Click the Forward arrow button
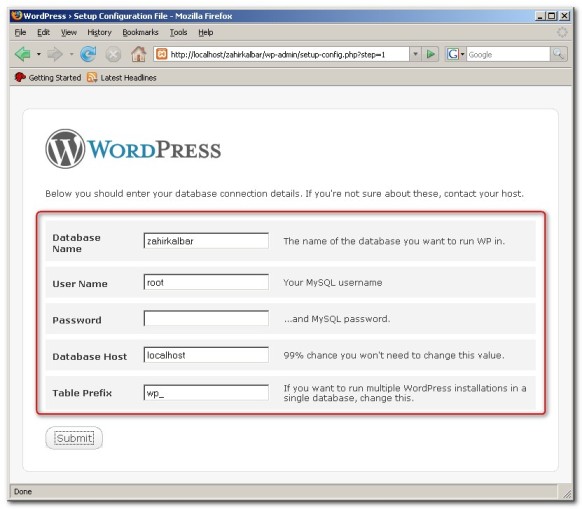The height and width of the screenshot is (509, 582). click(x=55, y=54)
